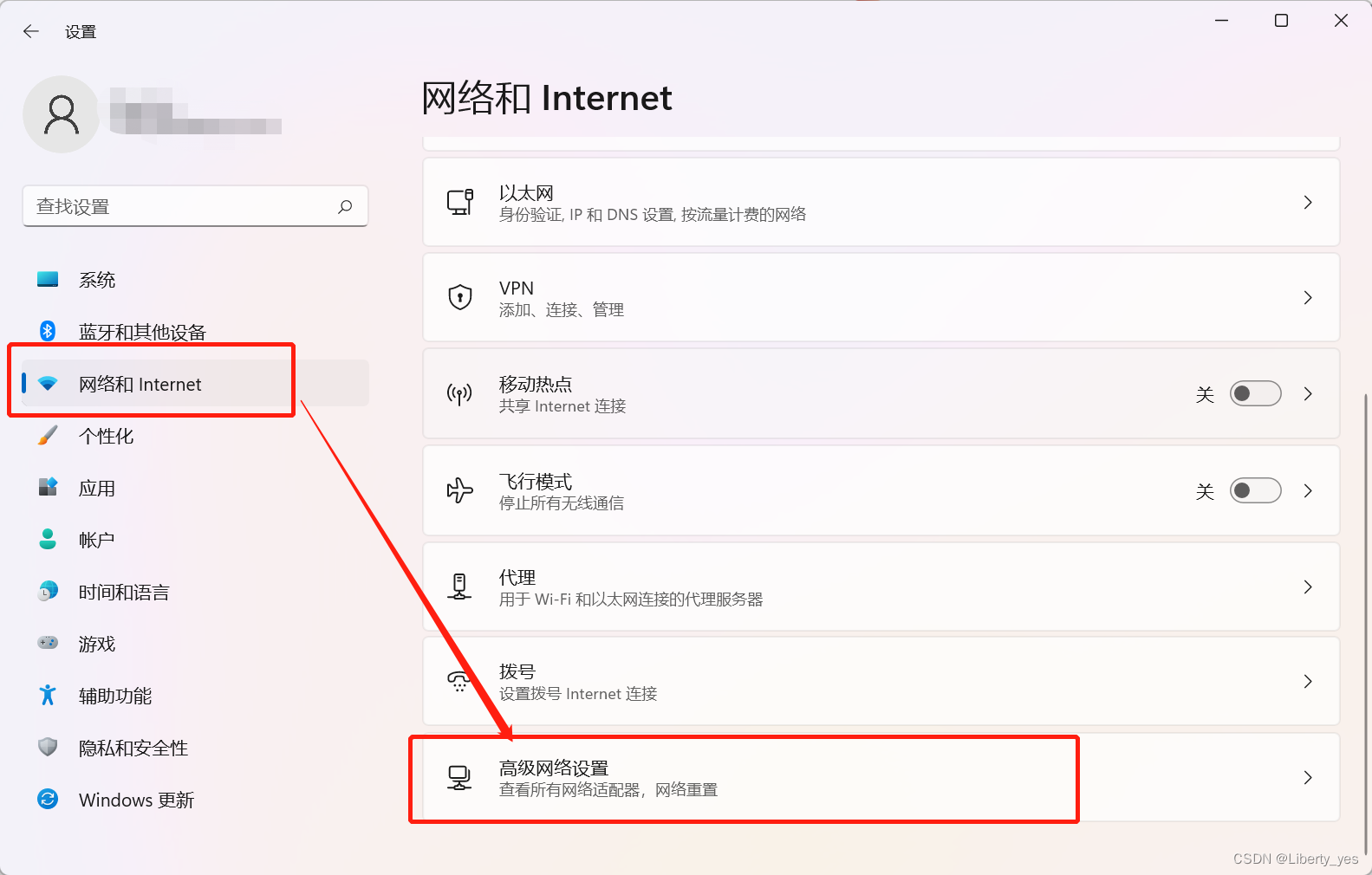The width and height of the screenshot is (1372, 875).
Task: Click the 关 label beside 移动热点 switch
Action: (1205, 394)
